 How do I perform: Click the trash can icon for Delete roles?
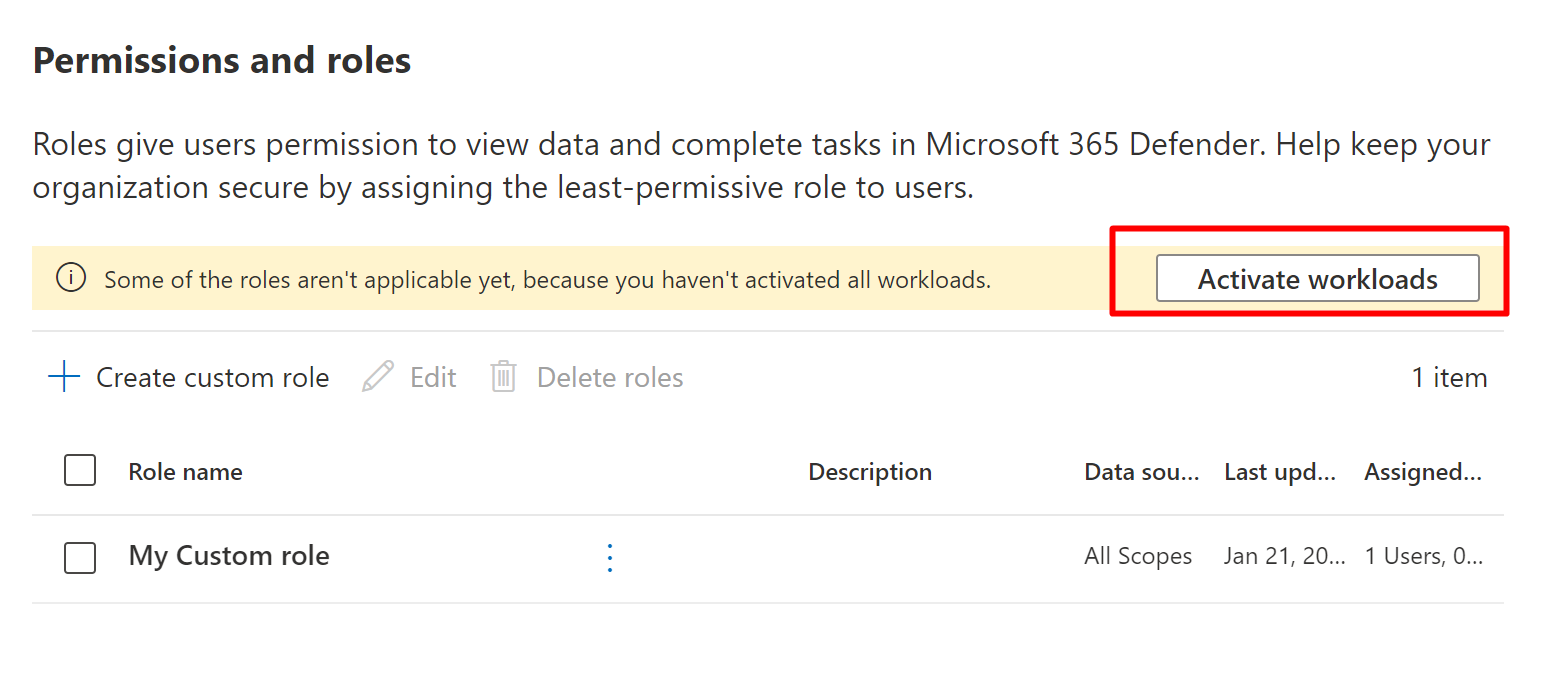tap(503, 377)
